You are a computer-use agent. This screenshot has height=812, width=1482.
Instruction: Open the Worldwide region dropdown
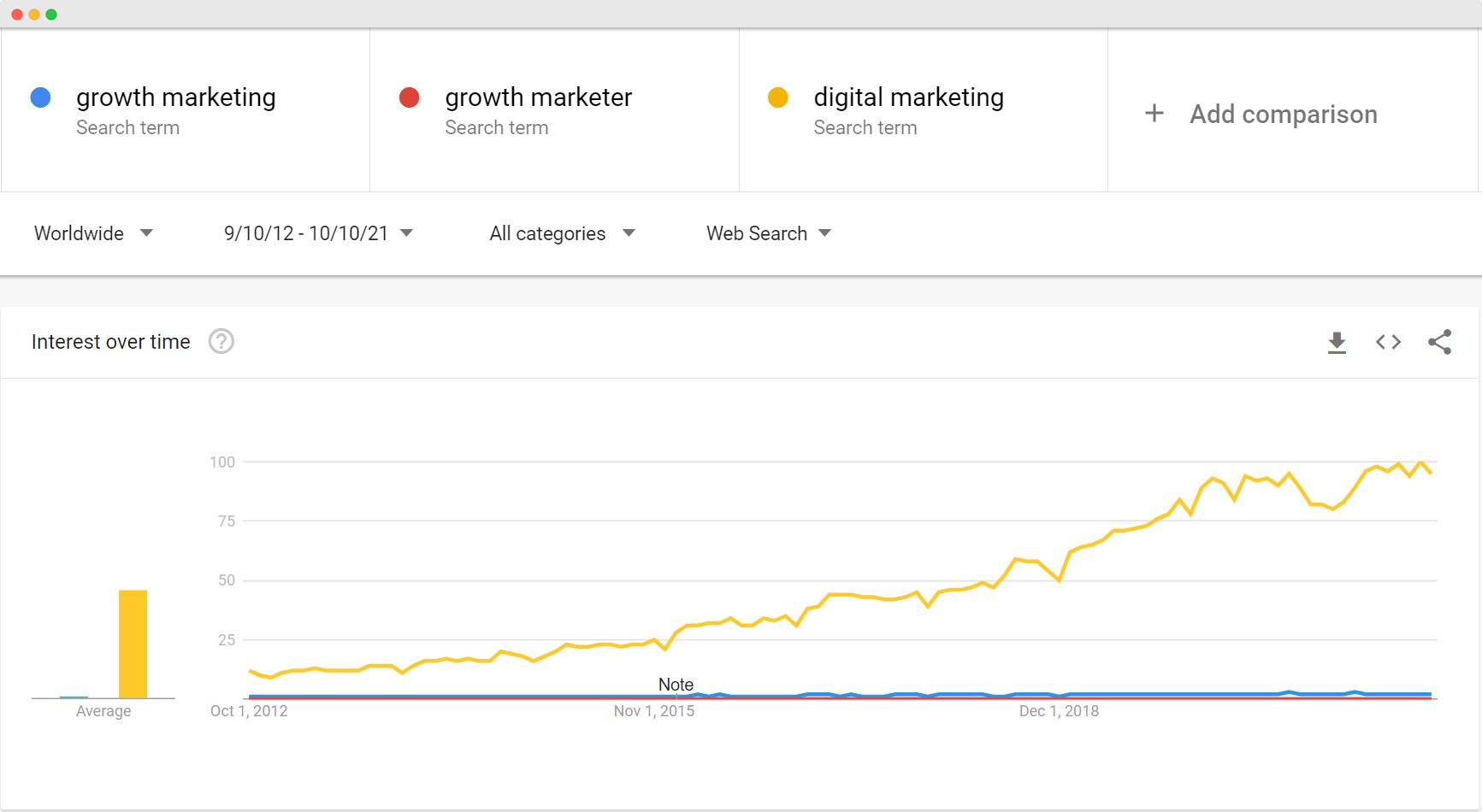[93, 233]
